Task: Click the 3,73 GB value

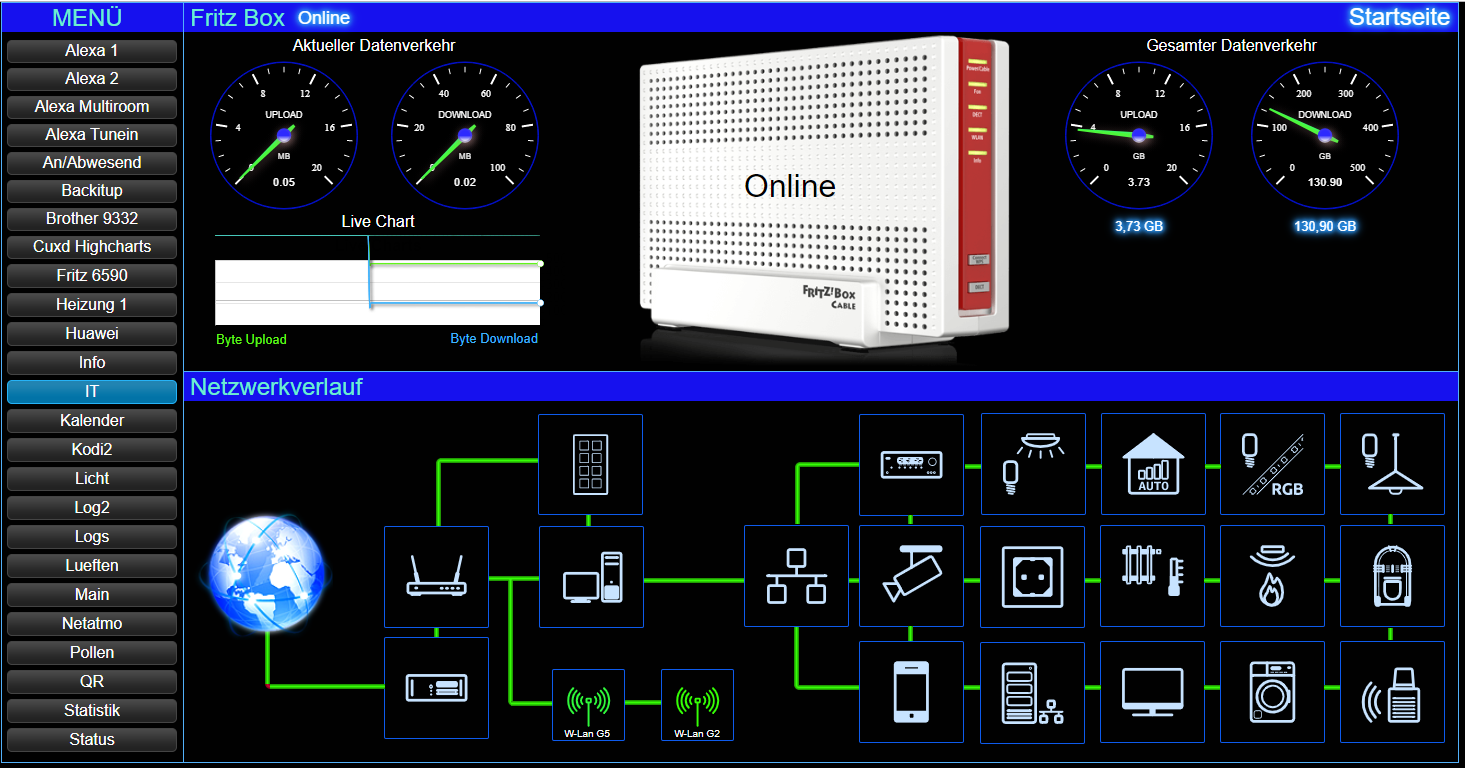Action: 1139,227
